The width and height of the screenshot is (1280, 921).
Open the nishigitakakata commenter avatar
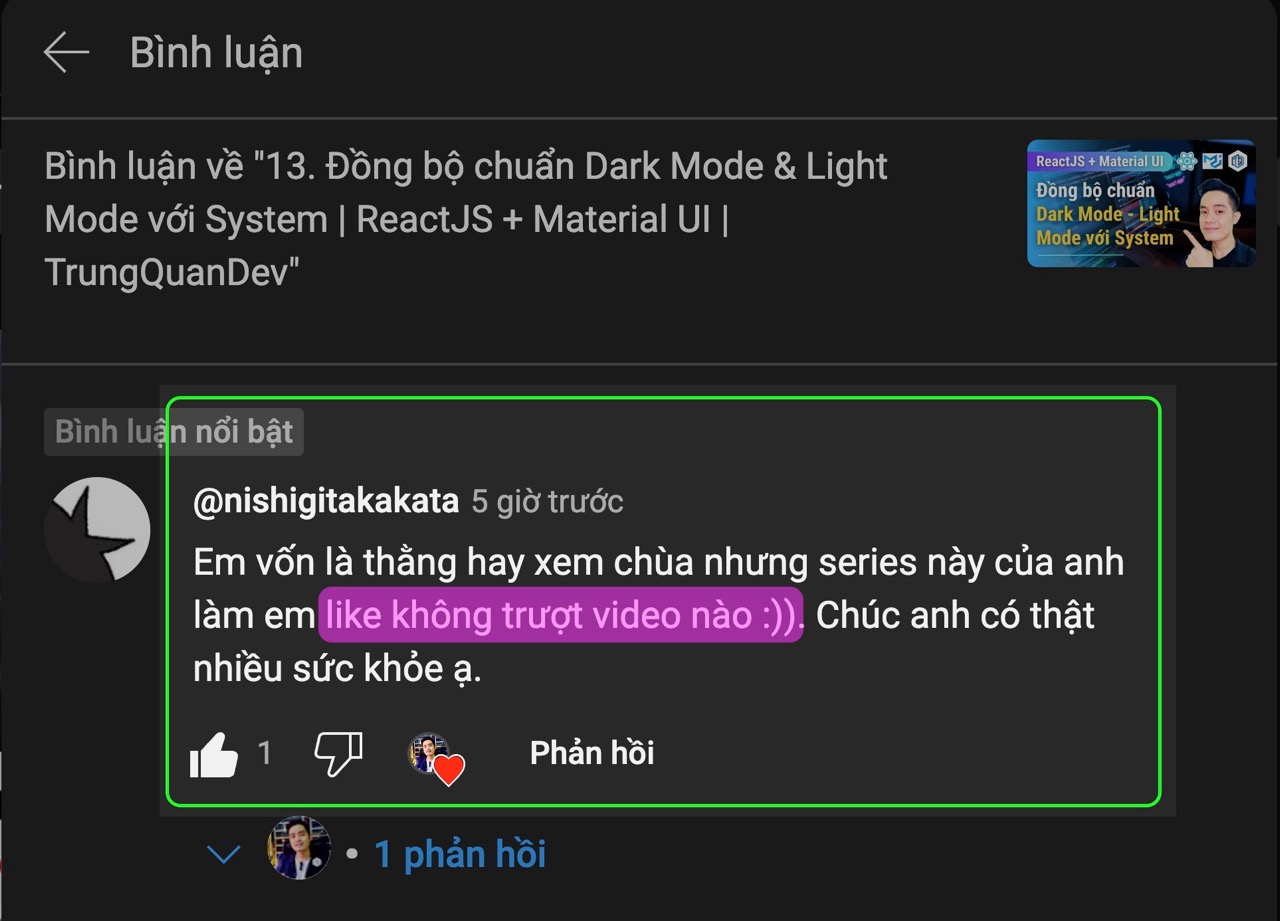click(x=97, y=530)
